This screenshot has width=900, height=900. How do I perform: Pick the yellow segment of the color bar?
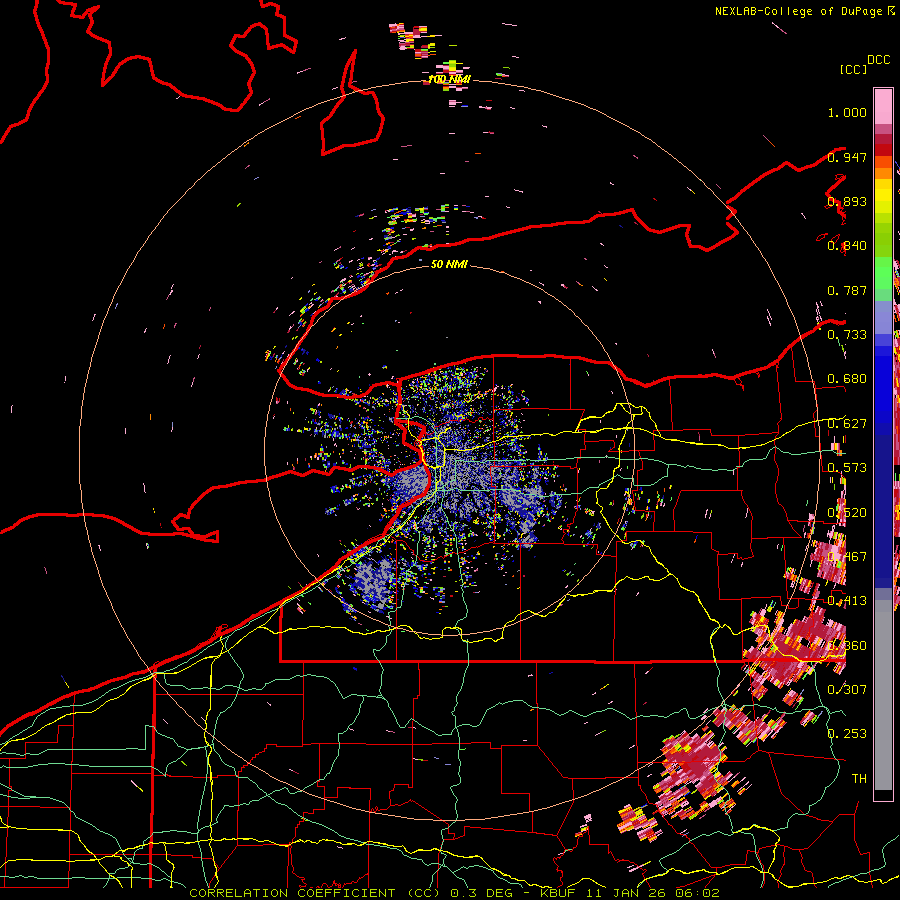click(883, 196)
